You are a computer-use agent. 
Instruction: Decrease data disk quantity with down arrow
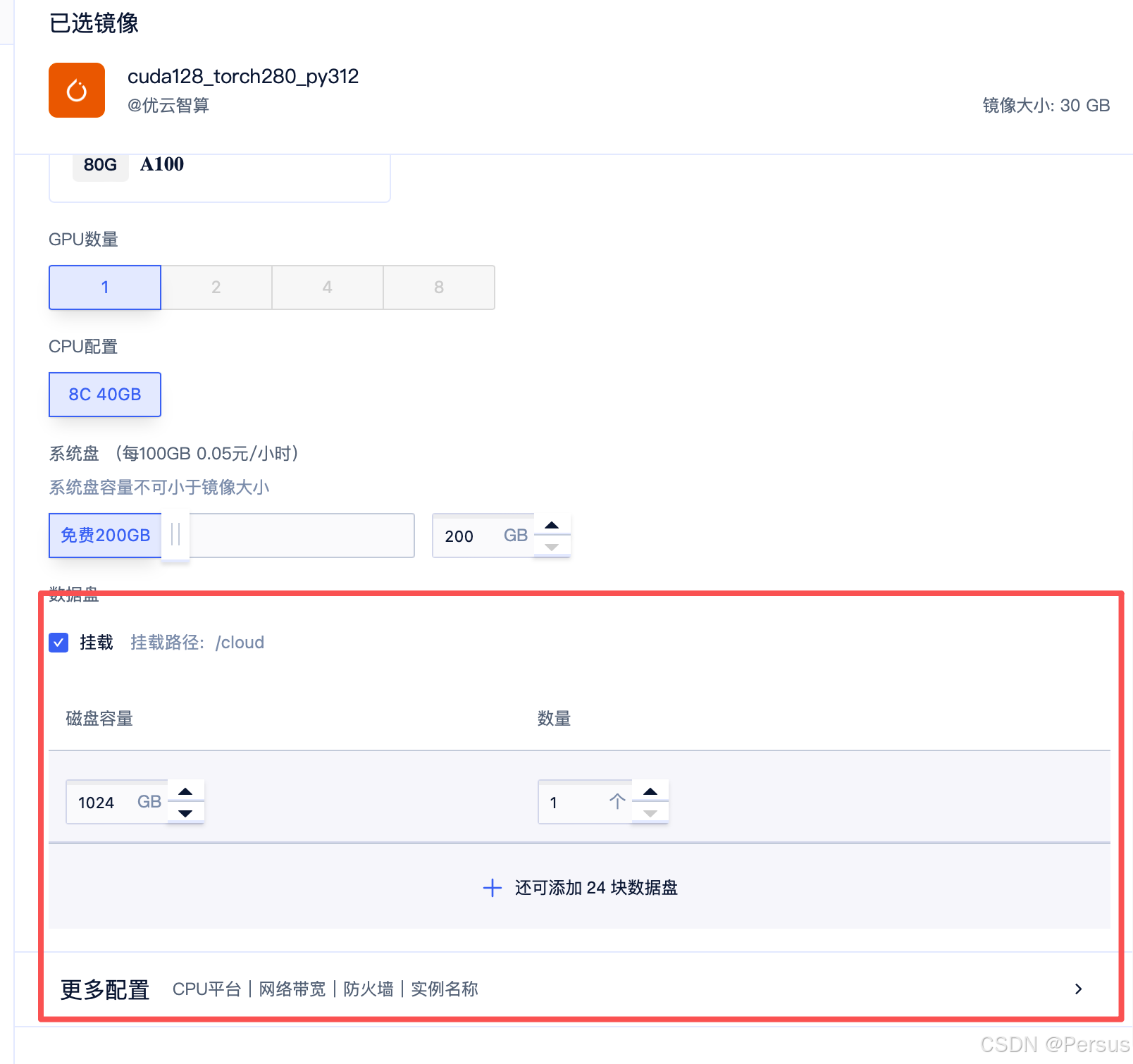coord(650,813)
